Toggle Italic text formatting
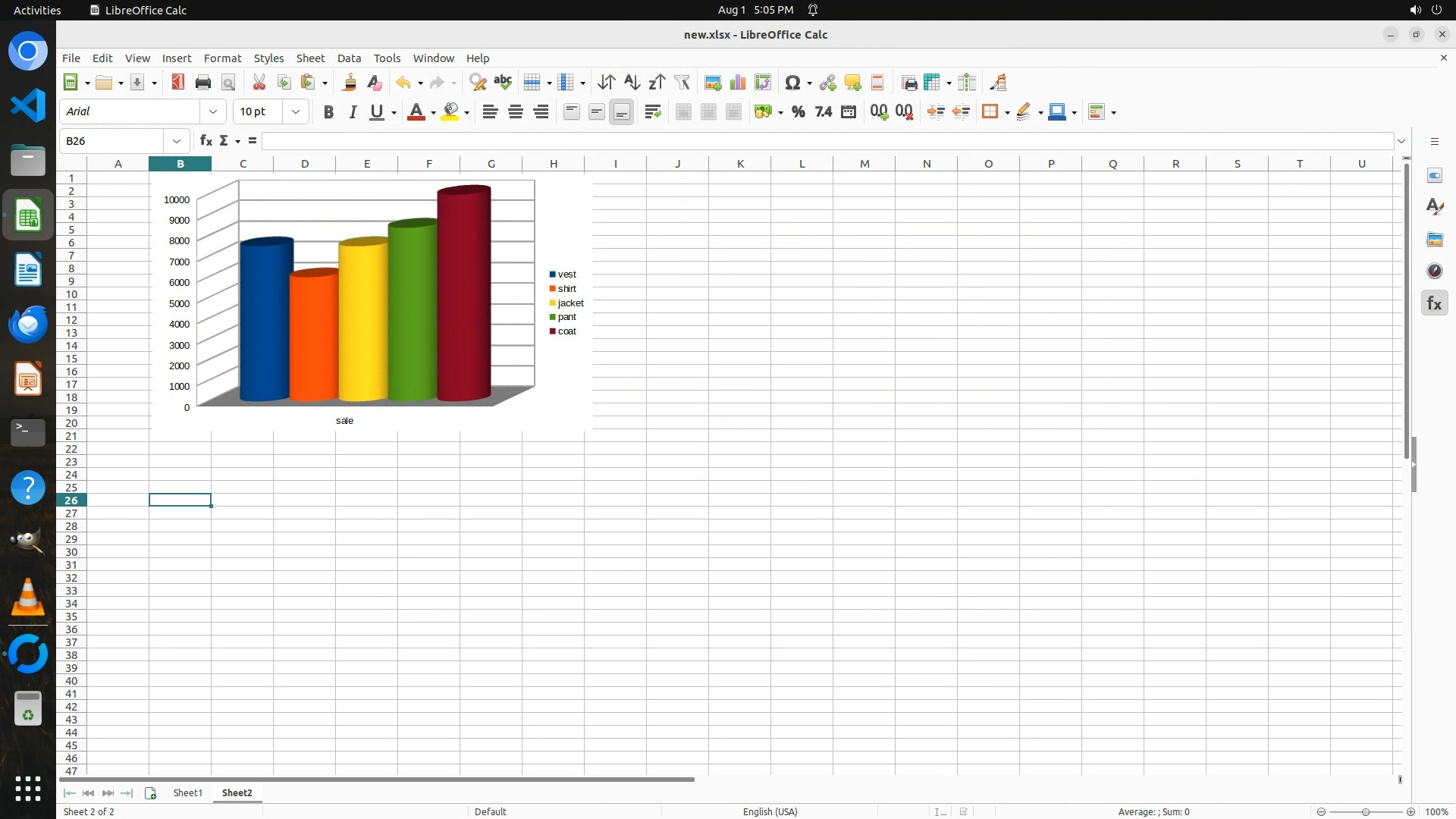This screenshot has height=819, width=1456. pyautogui.click(x=353, y=112)
